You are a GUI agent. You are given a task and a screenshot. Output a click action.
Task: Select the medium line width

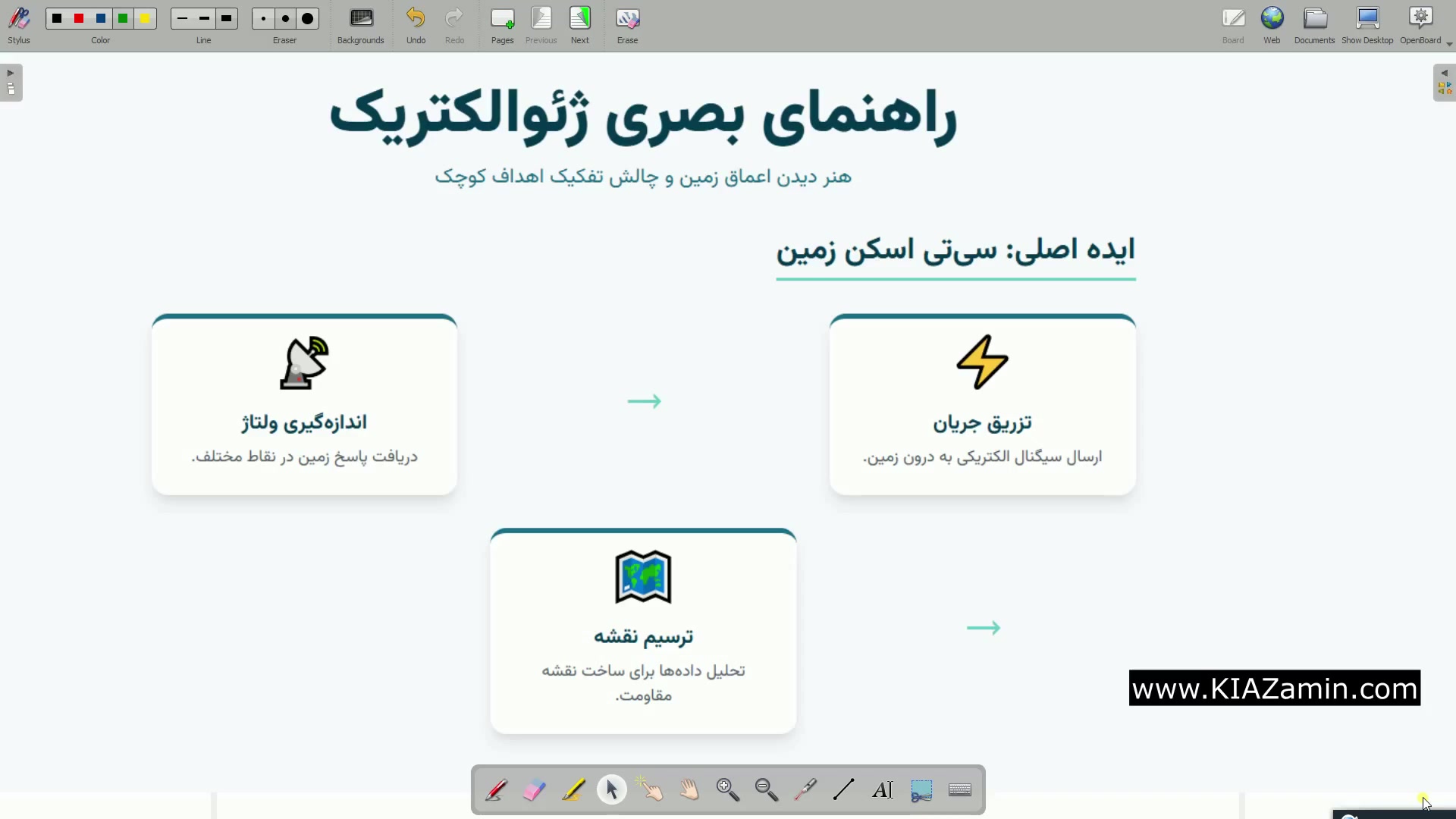tap(205, 19)
